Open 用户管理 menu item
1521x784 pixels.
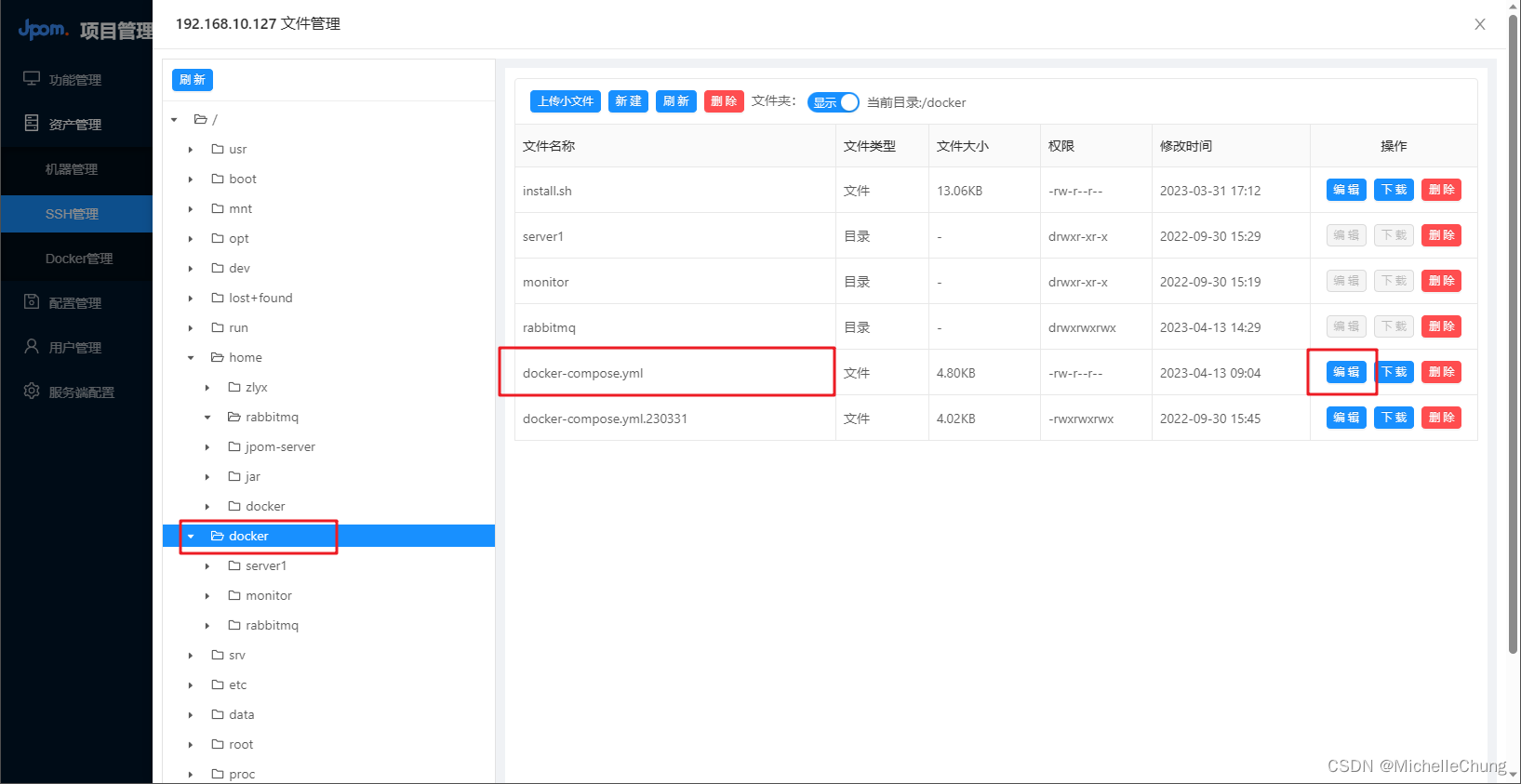pos(76,348)
